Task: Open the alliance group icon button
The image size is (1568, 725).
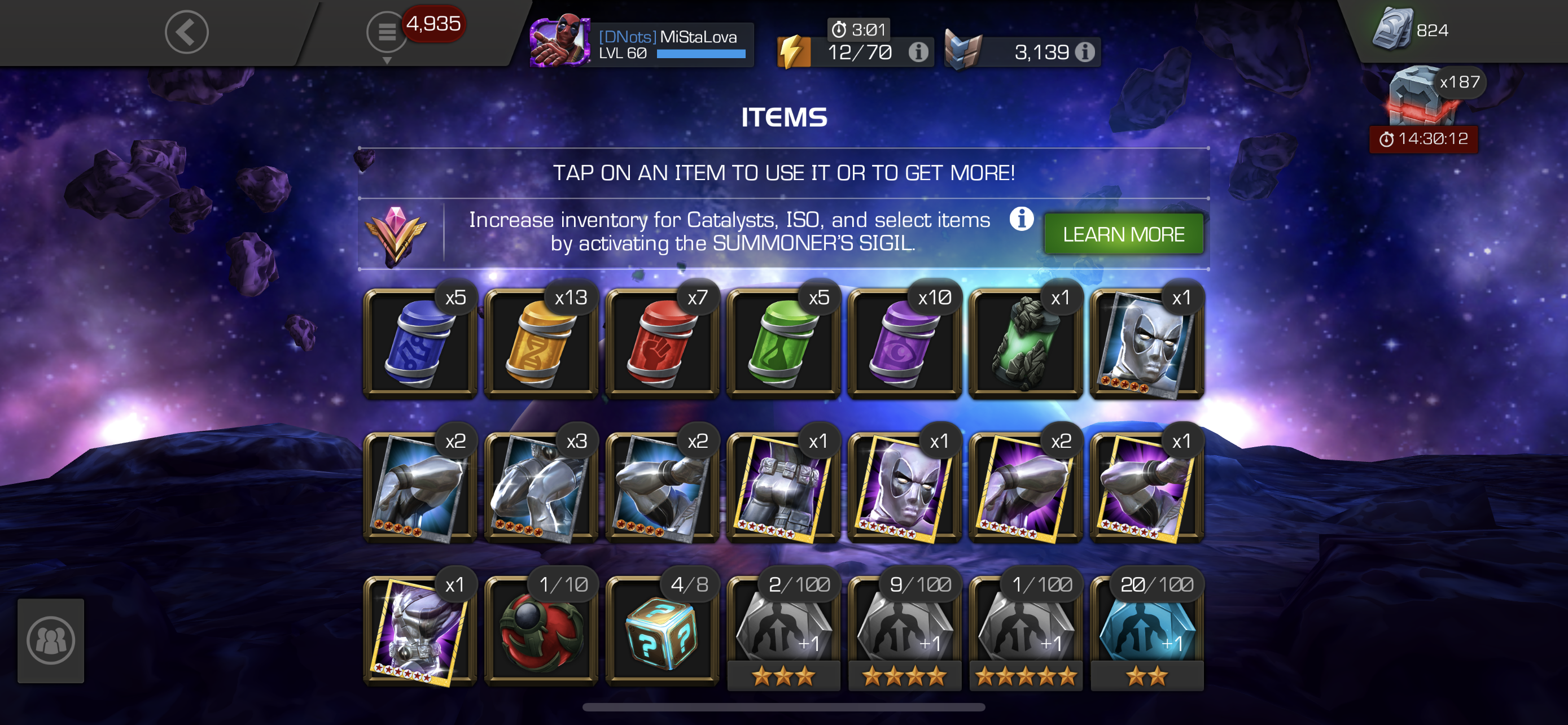Action: tap(51, 640)
